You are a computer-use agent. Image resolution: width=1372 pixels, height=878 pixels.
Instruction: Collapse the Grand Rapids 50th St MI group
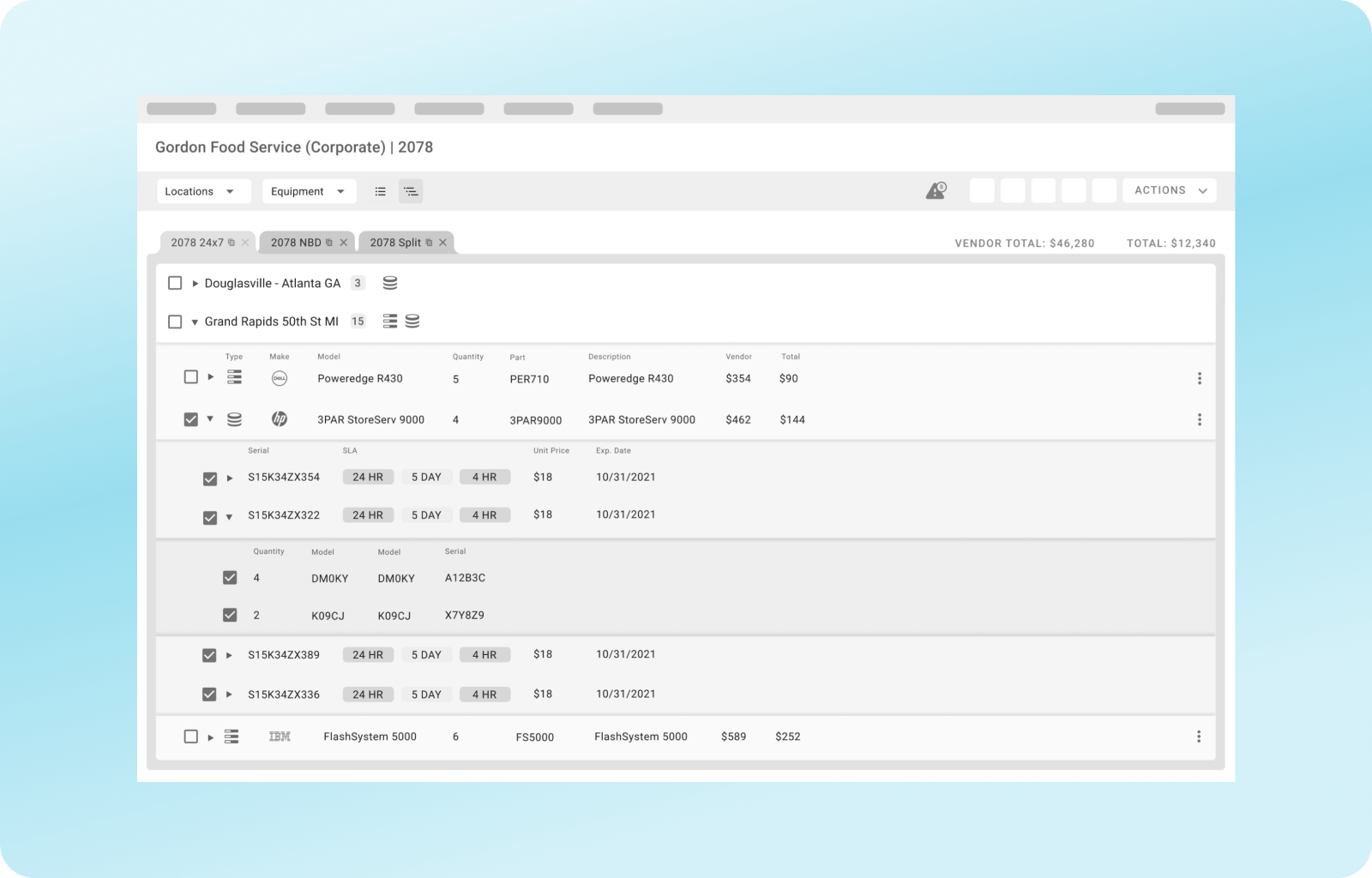coord(195,322)
